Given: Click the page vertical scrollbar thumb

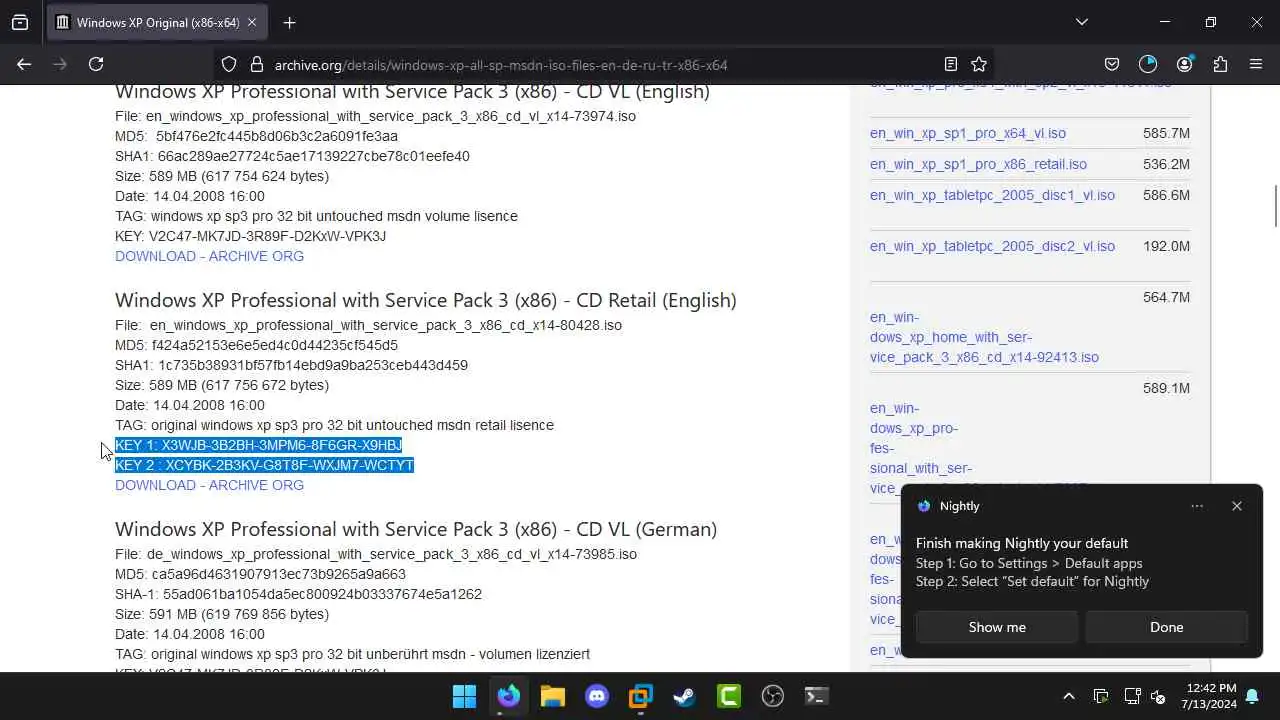Looking at the screenshot, I should tap(1275, 206).
